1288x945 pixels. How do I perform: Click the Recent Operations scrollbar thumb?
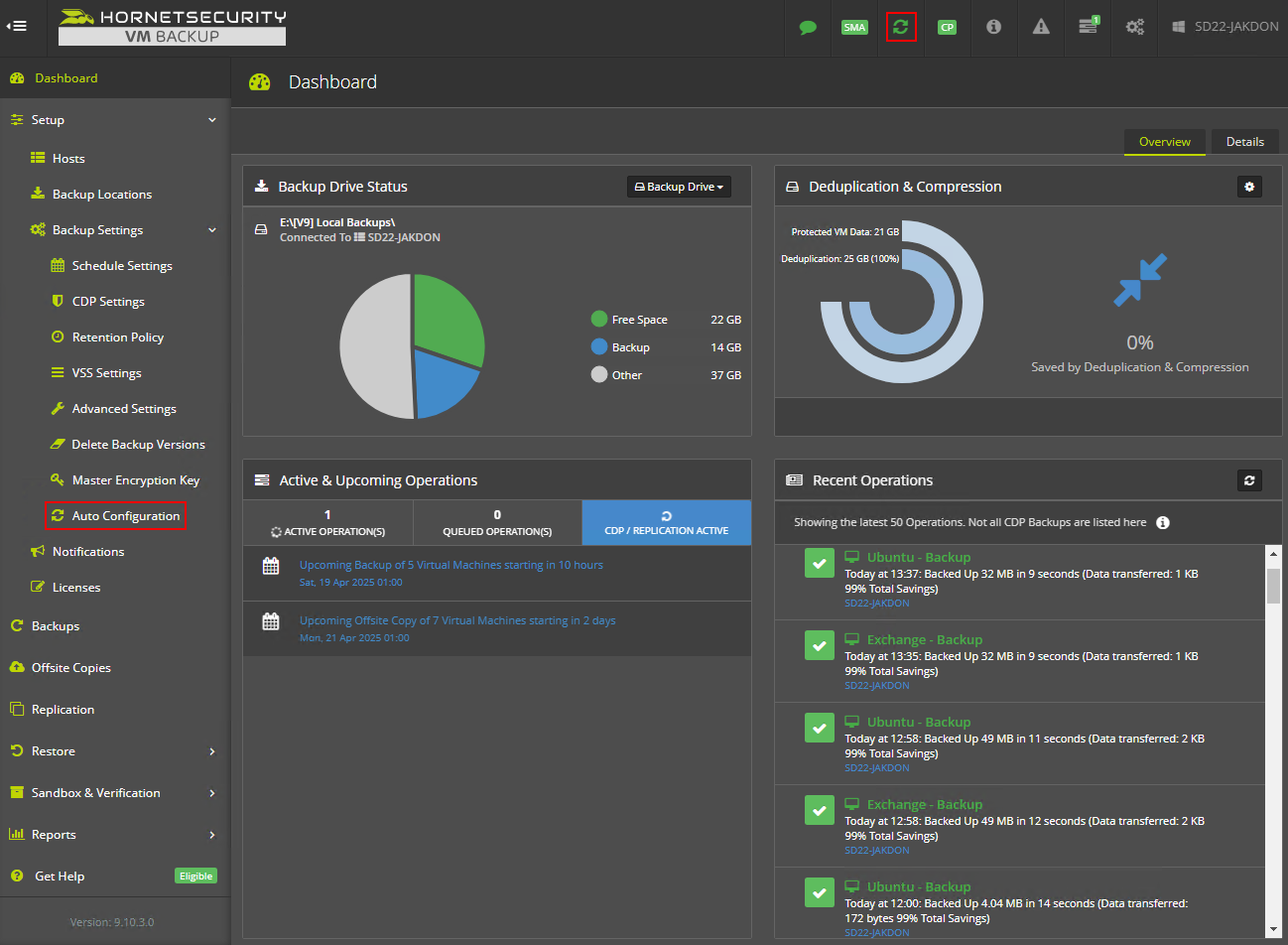(1273, 585)
